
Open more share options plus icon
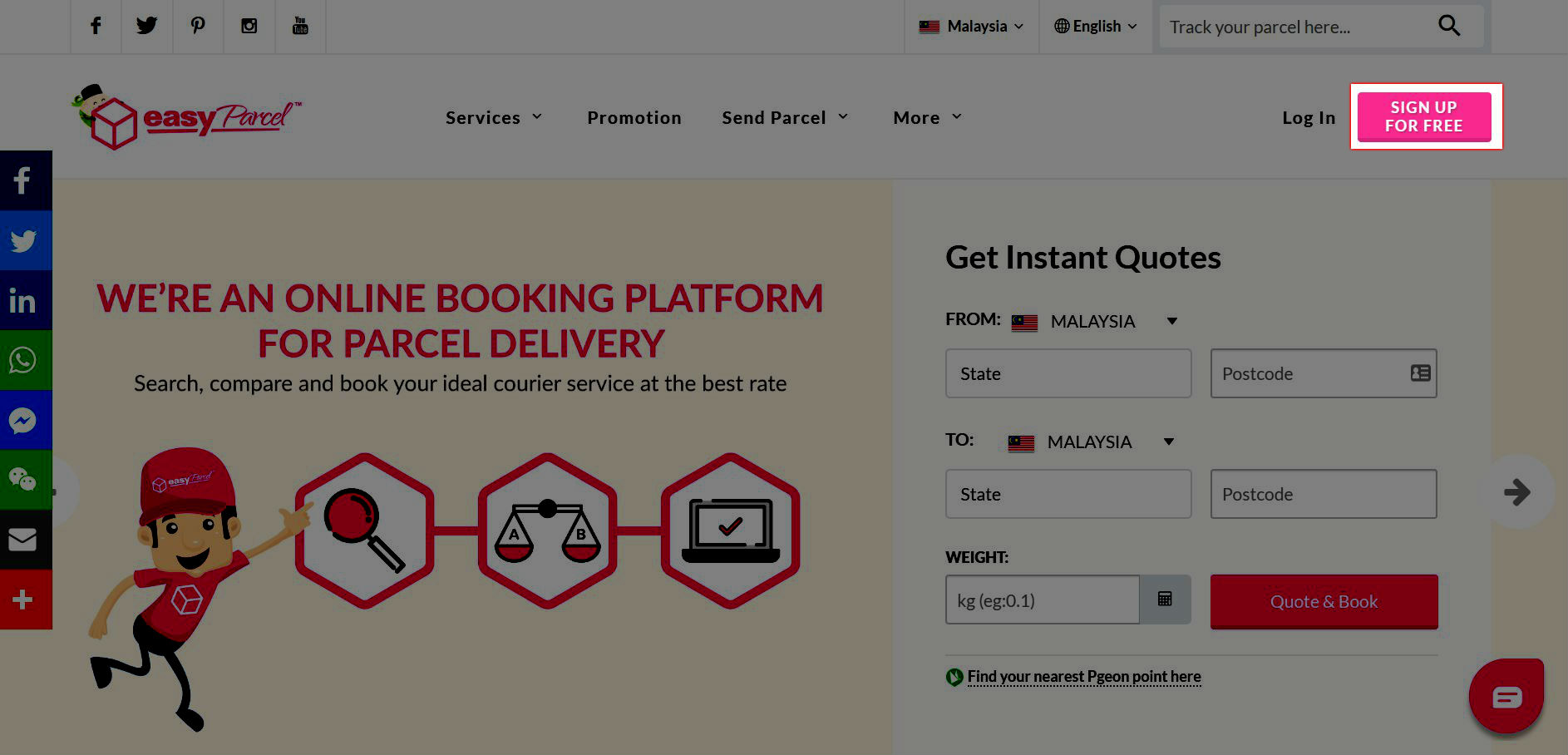(26, 600)
